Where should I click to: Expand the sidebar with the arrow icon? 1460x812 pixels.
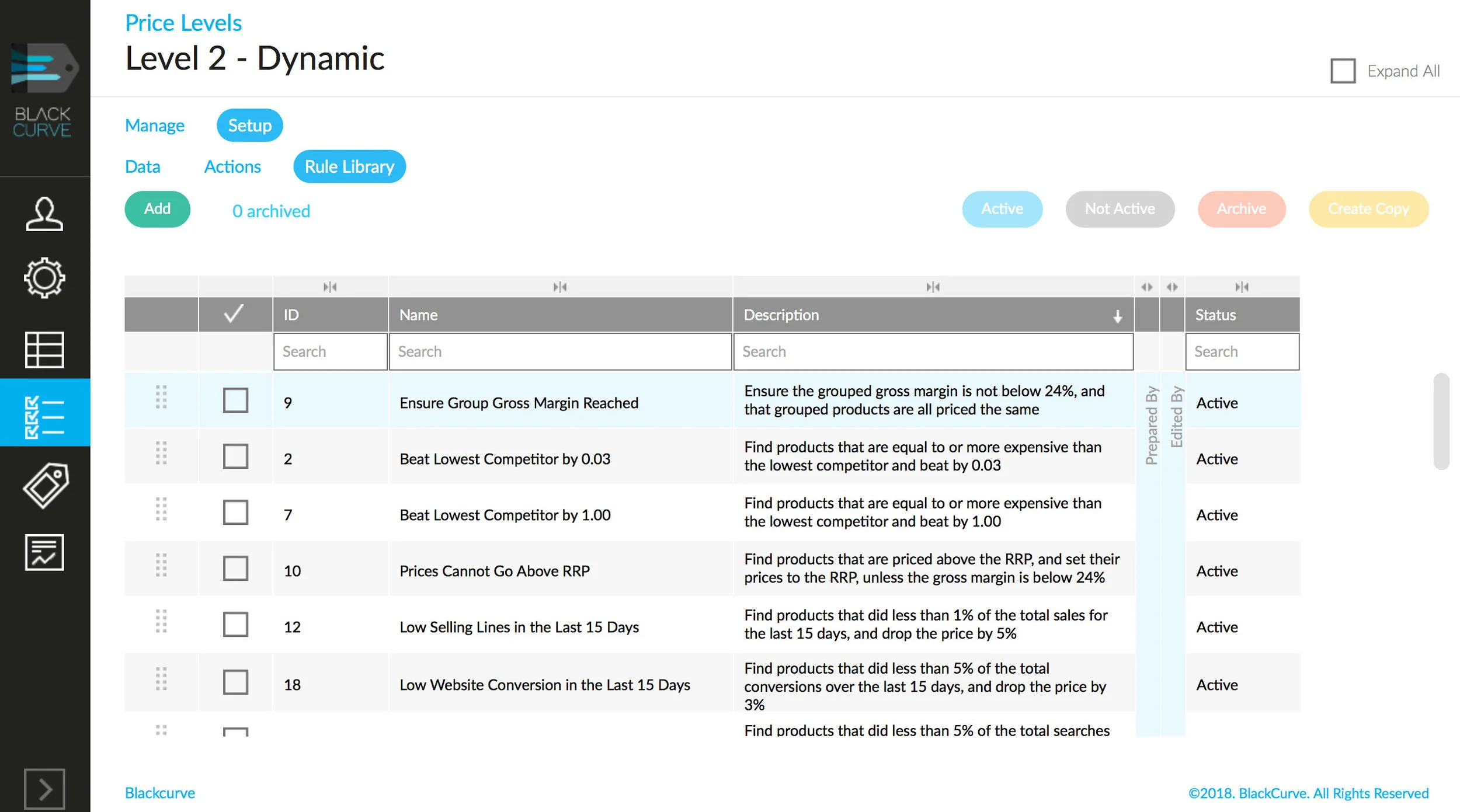point(44,790)
